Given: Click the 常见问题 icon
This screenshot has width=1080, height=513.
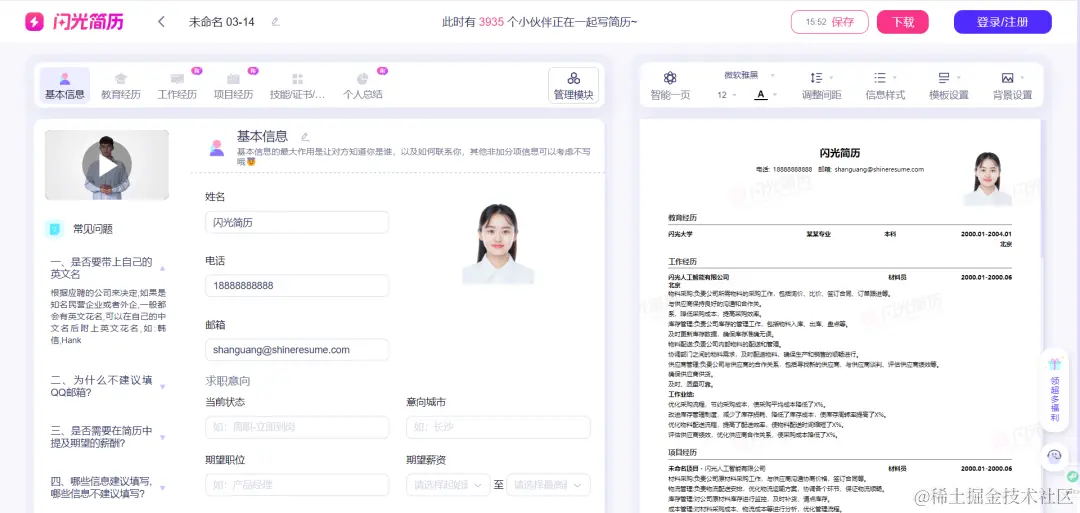Looking at the screenshot, I should [54, 229].
